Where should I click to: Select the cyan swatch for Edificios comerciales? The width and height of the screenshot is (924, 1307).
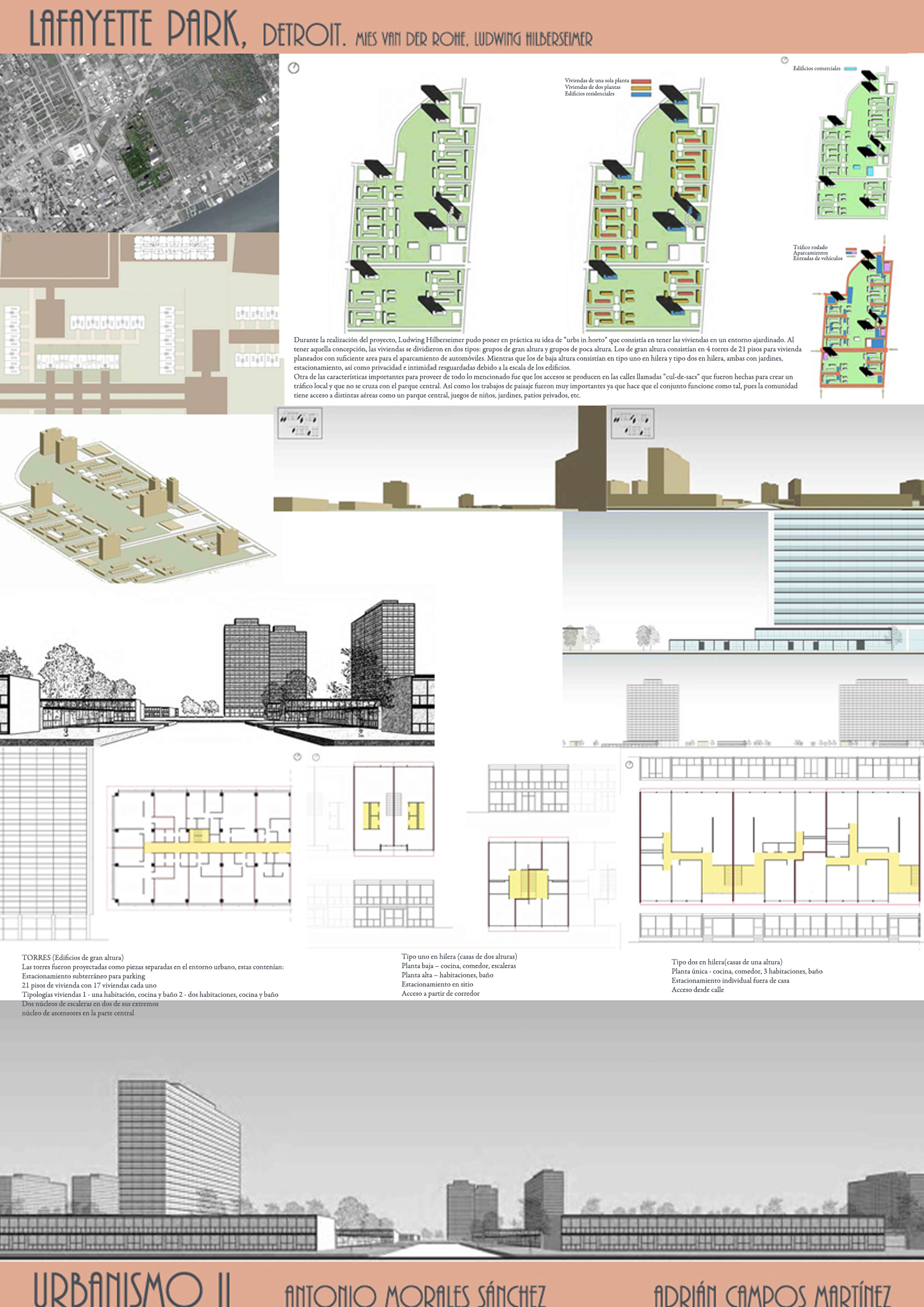(850, 69)
